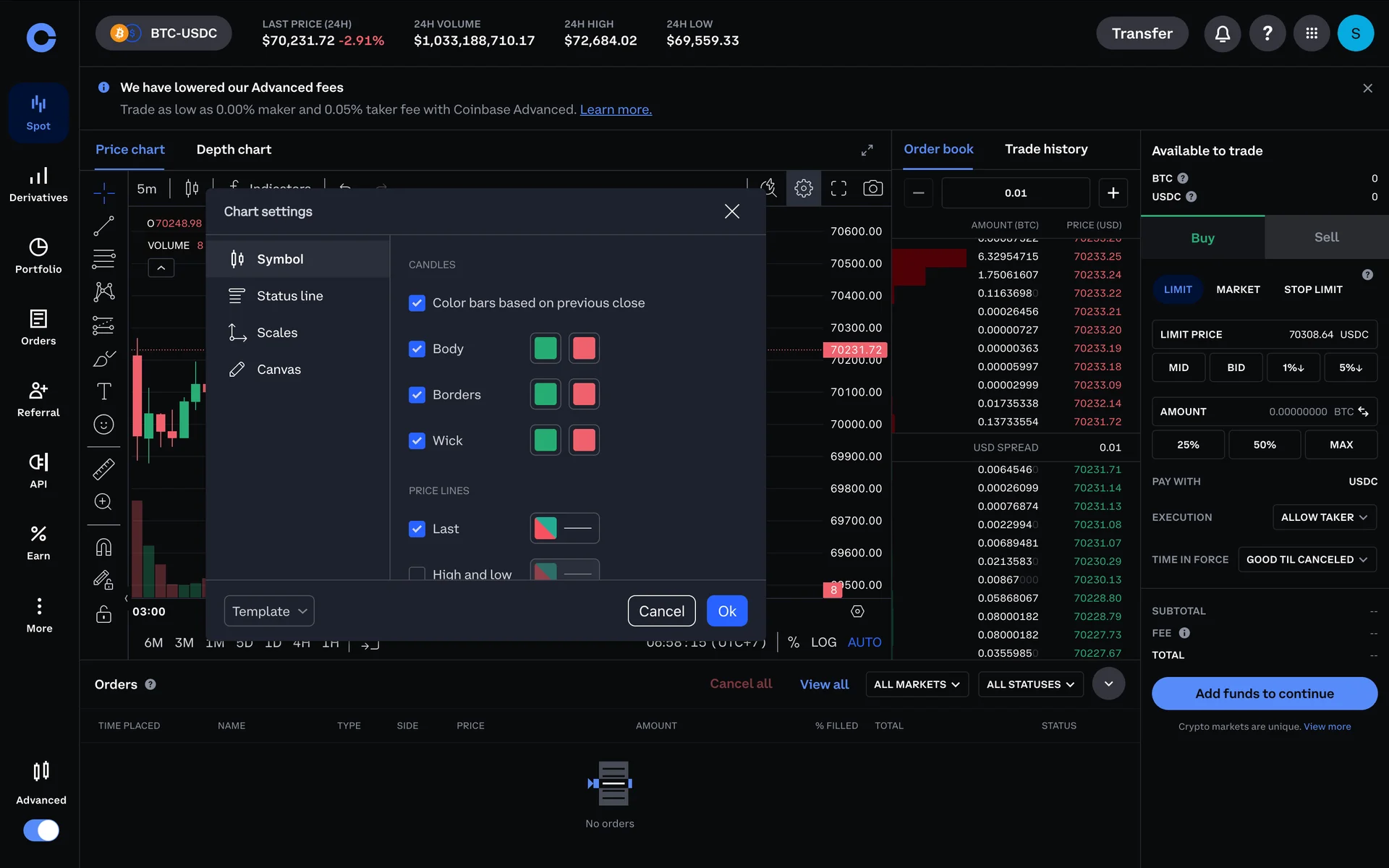Open the chart snapshot camera icon
This screenshot has height=868, width=1389.
872,189
